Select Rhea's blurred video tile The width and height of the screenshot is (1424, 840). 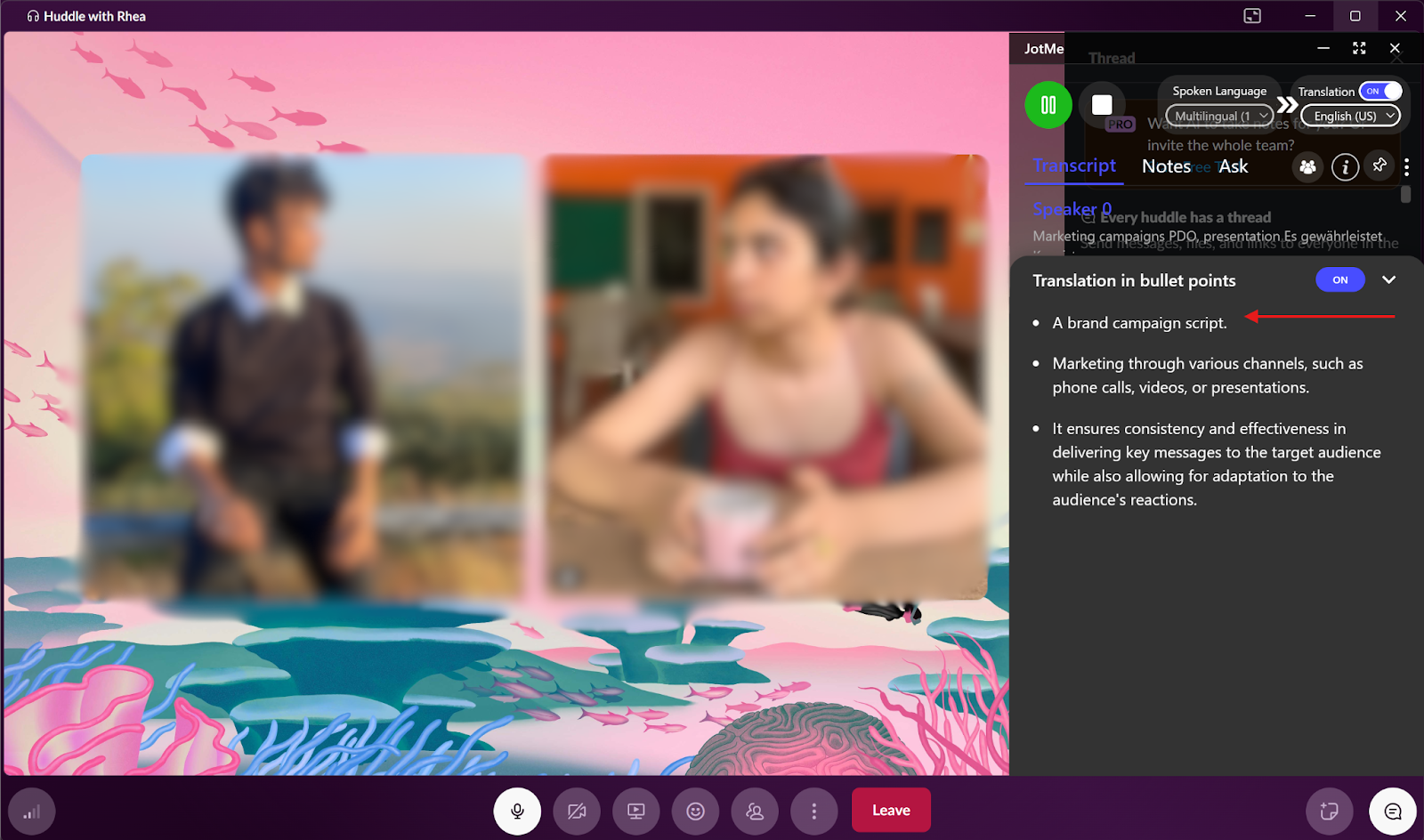[765, 376]
